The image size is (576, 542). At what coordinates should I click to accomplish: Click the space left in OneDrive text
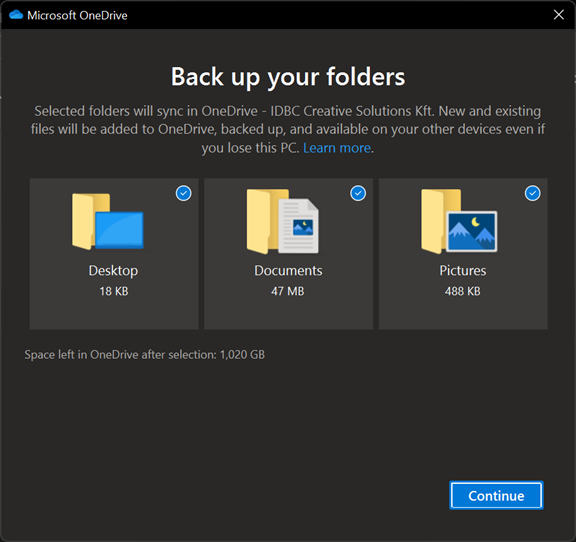(145, 355)
